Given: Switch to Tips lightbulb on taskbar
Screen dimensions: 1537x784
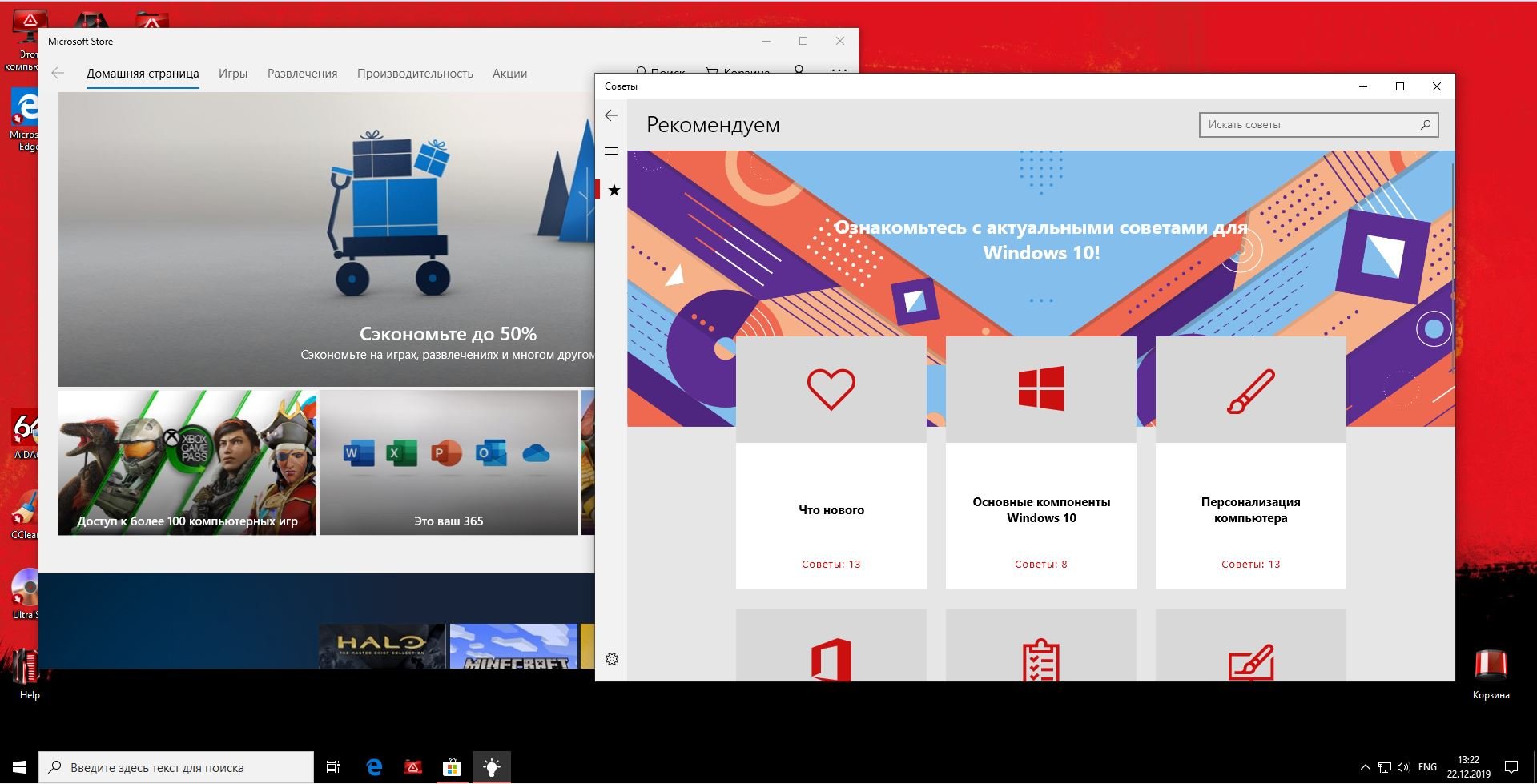Looking at the screenshot, I should pyautogui.click(x=492, y=767).
